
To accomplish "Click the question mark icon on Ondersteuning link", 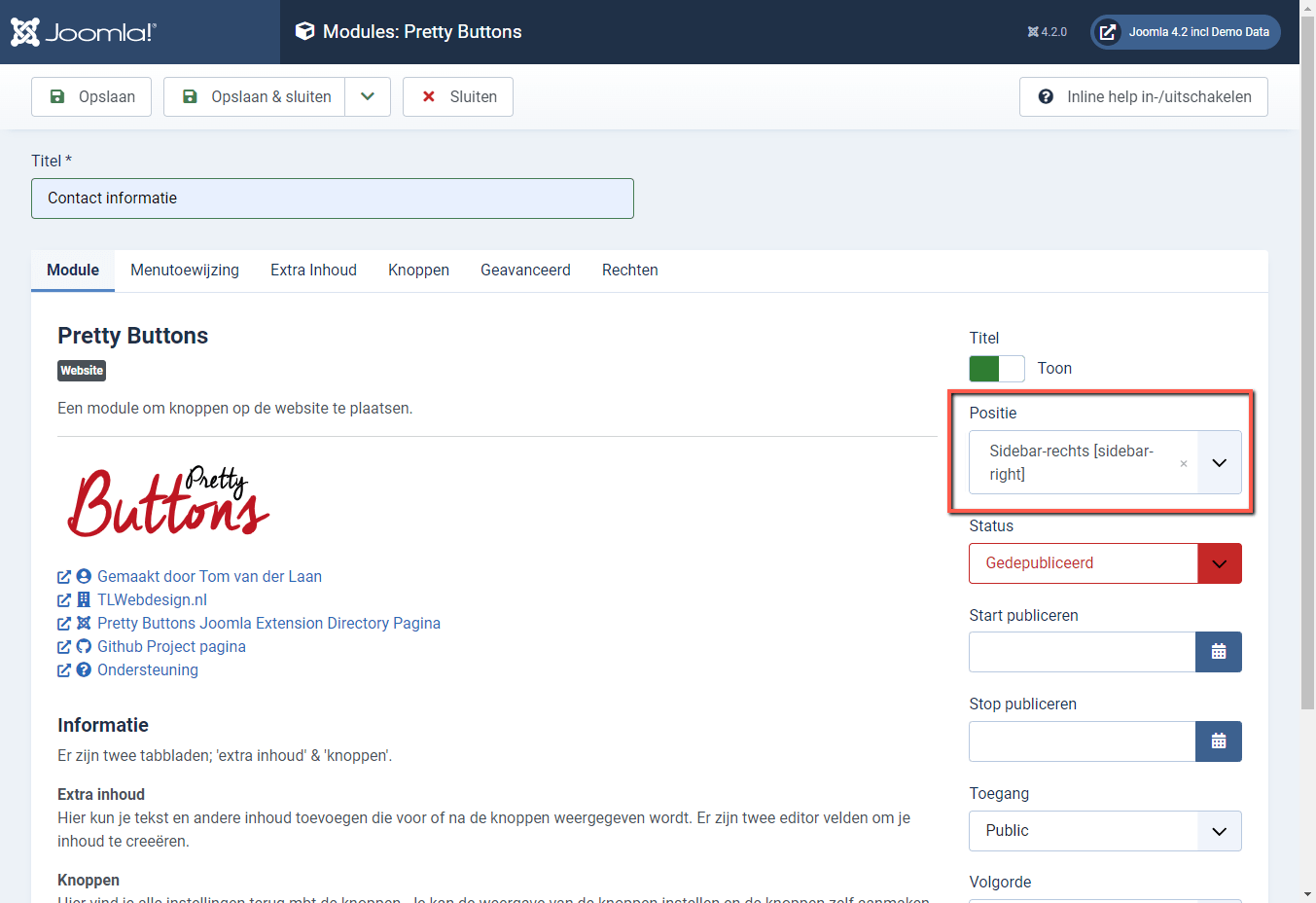I will (84, 669).
